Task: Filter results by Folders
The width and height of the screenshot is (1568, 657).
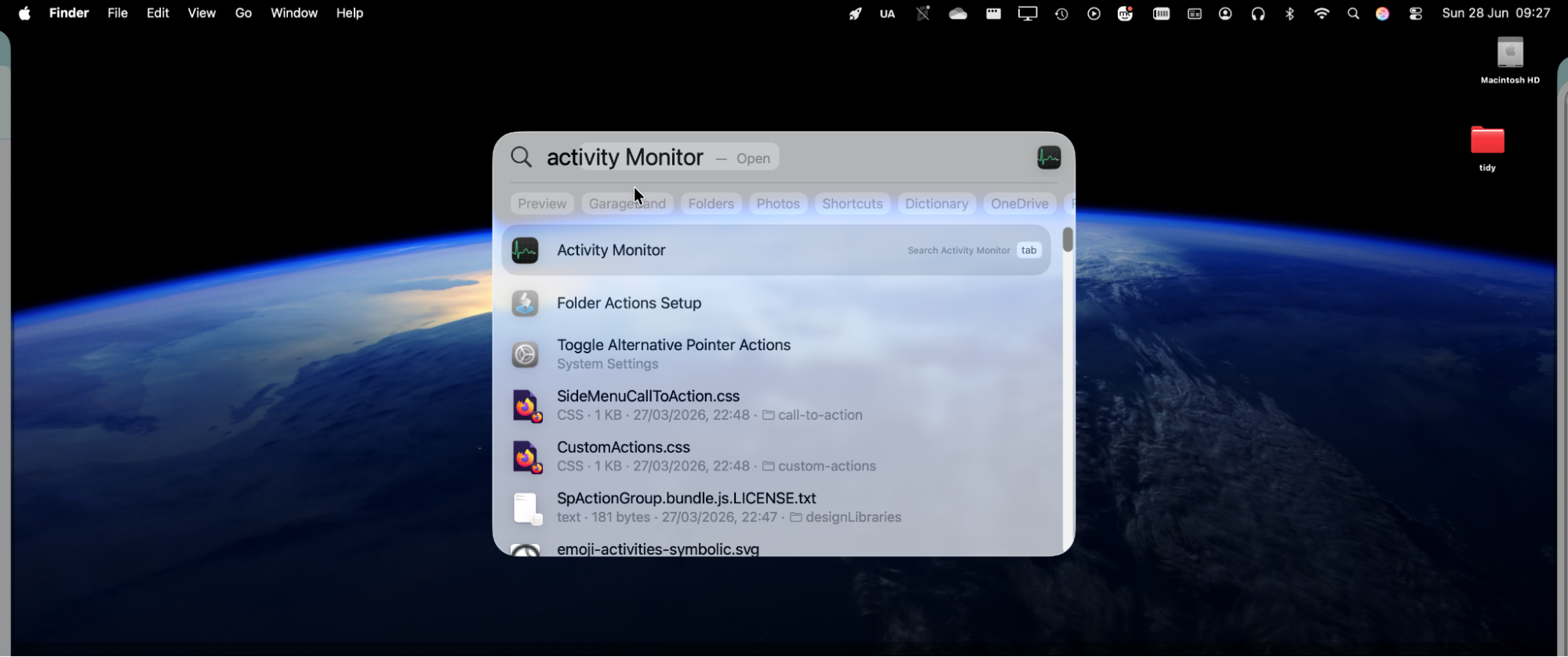Action: [711, 204]
